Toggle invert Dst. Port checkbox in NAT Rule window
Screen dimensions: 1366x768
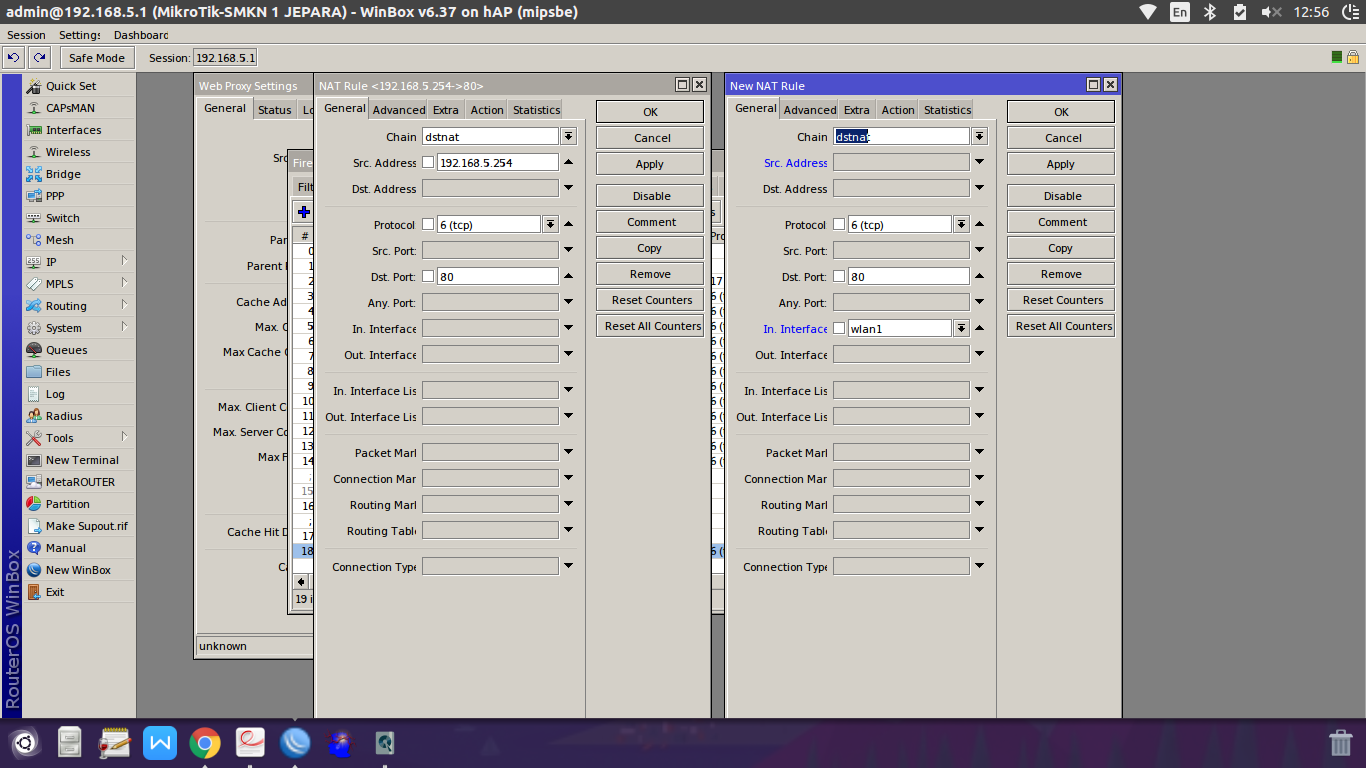coord(428,277)
